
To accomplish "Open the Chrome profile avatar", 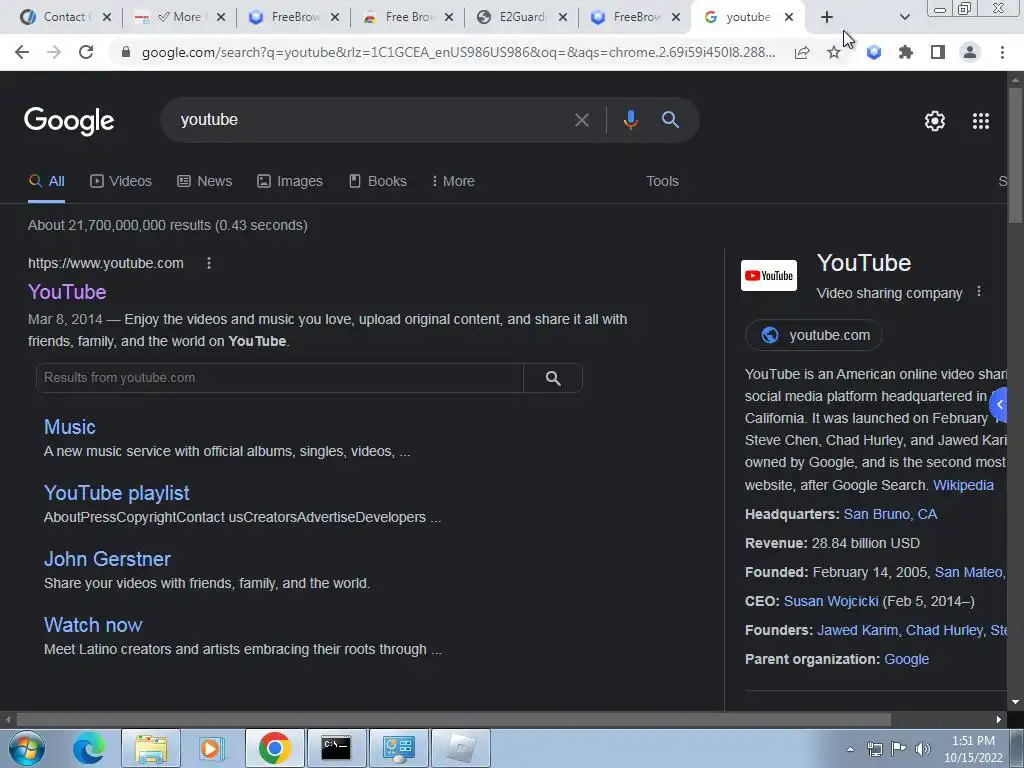I will coord(970,52).
